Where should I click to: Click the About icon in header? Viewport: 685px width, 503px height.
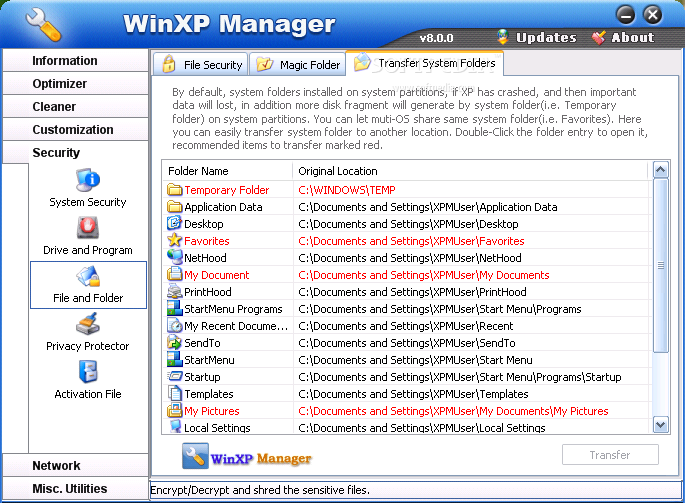(598, 38)
